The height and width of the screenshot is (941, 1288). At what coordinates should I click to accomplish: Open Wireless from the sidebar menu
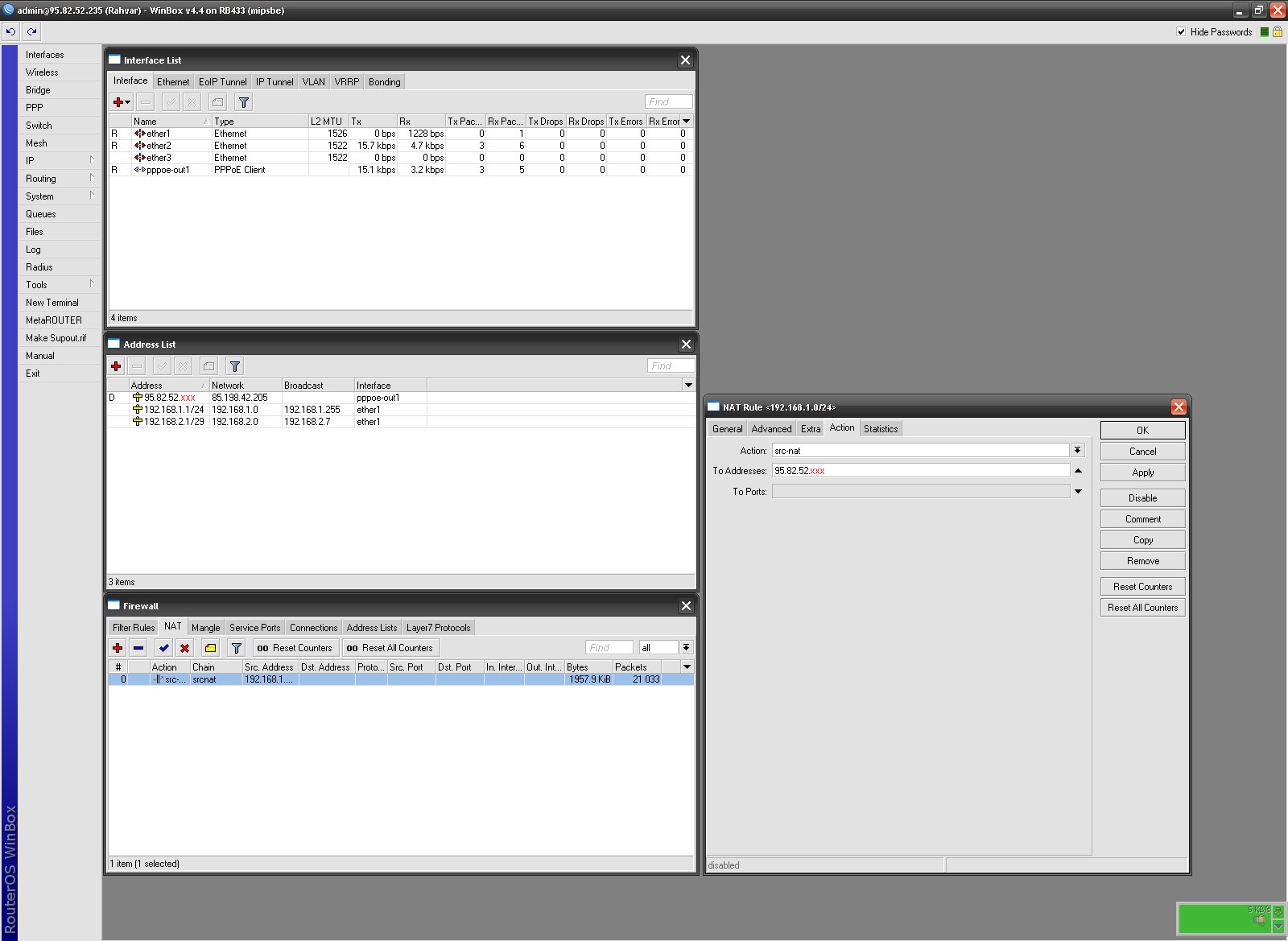[x=60, y=72]
